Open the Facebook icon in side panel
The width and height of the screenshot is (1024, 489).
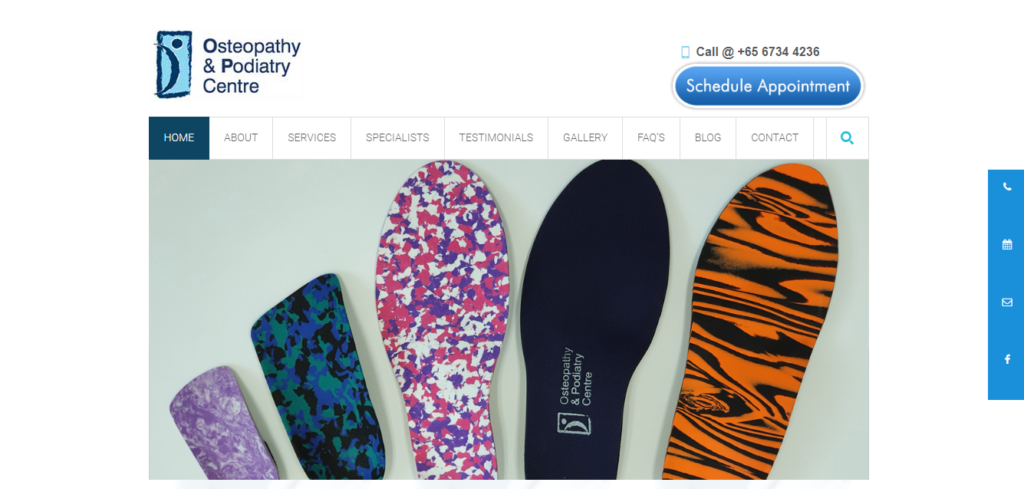[x=1006, y=359]
